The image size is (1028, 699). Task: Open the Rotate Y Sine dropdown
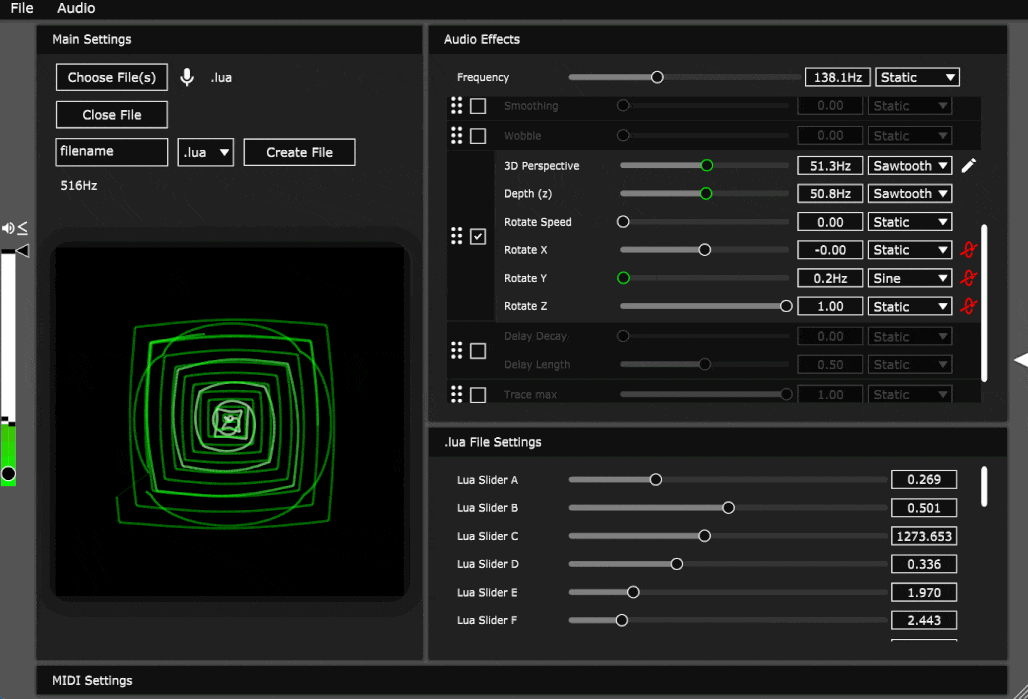[x=910, y=278]
